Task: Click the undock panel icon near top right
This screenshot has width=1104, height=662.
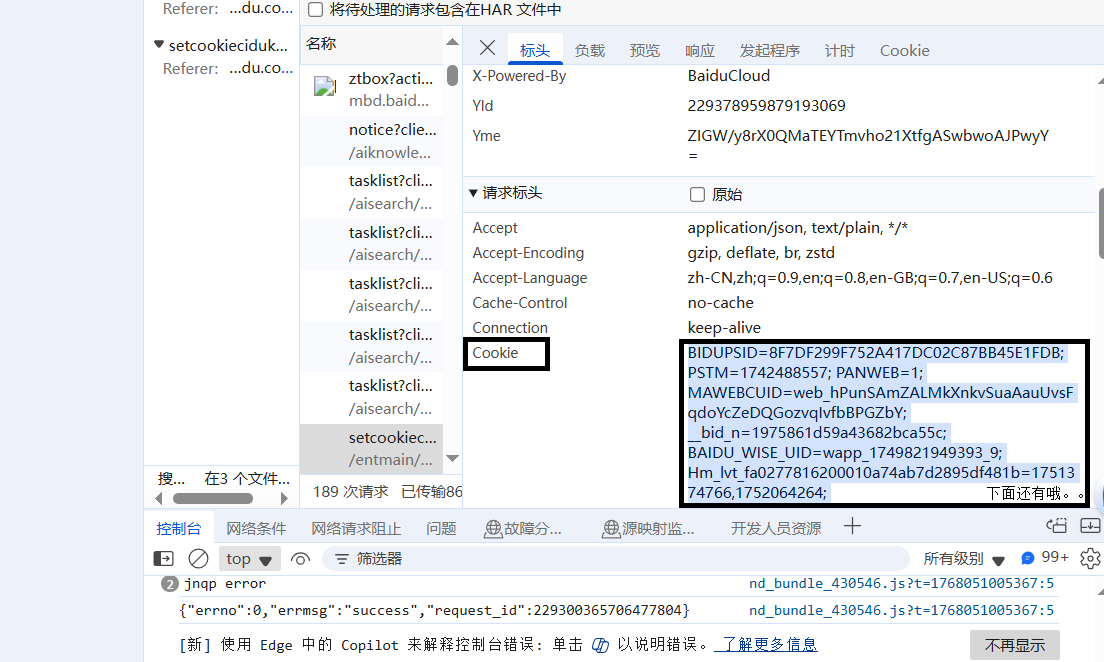Action: [x=1056, y=525]
